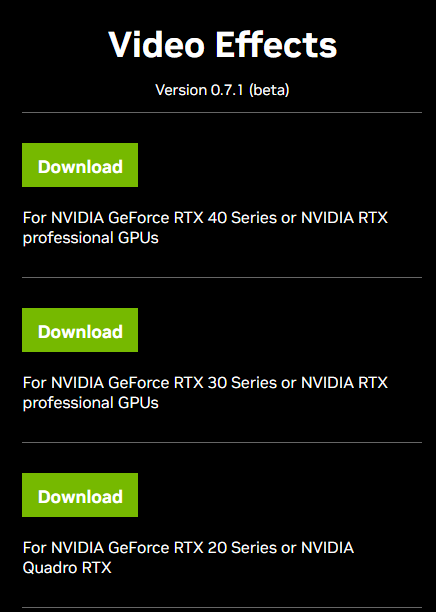Click the divider line below version text

(x=222, y=112)
